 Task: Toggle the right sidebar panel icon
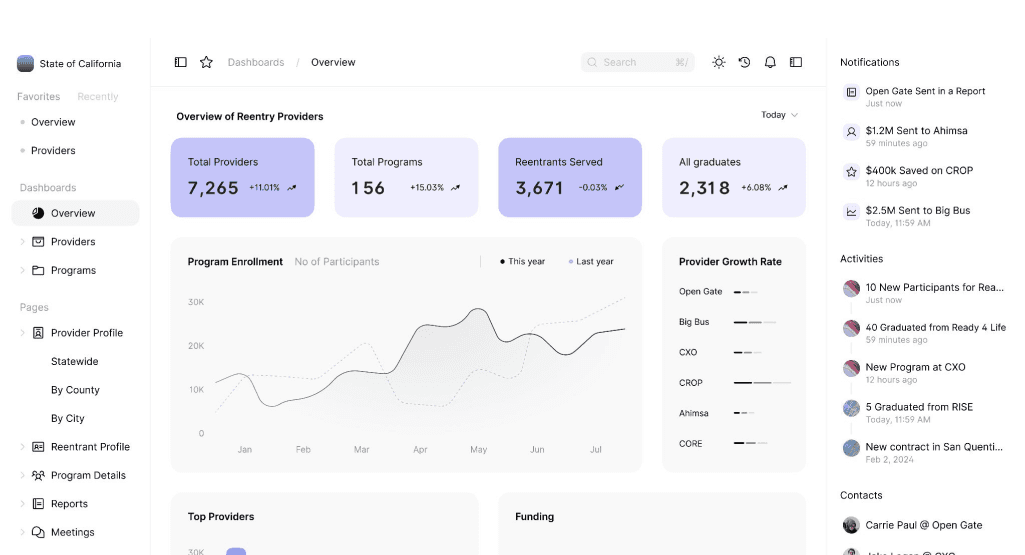tap(796, 62)
